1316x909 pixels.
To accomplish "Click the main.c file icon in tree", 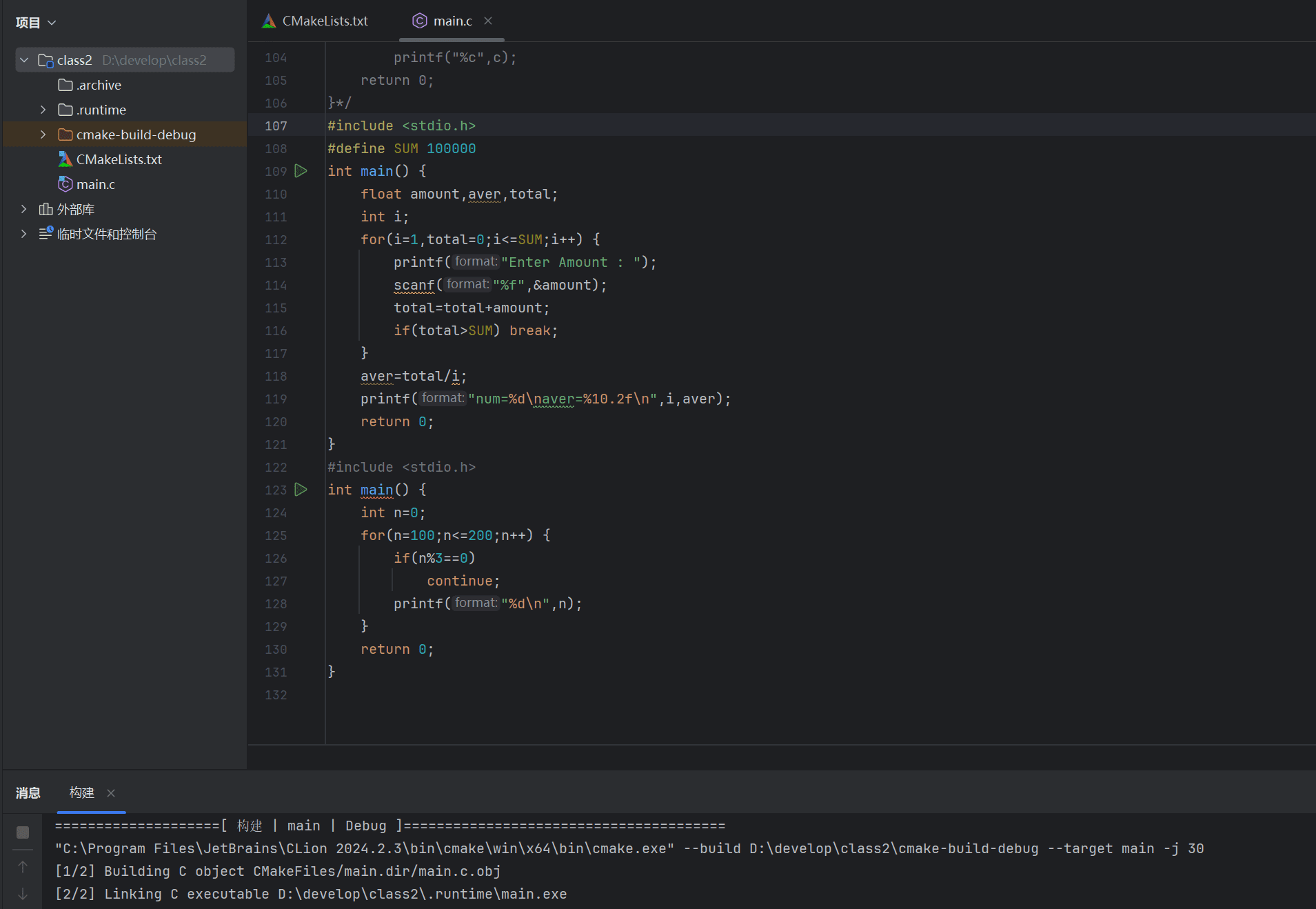I will pyautogui.click(x=65, y=184).
